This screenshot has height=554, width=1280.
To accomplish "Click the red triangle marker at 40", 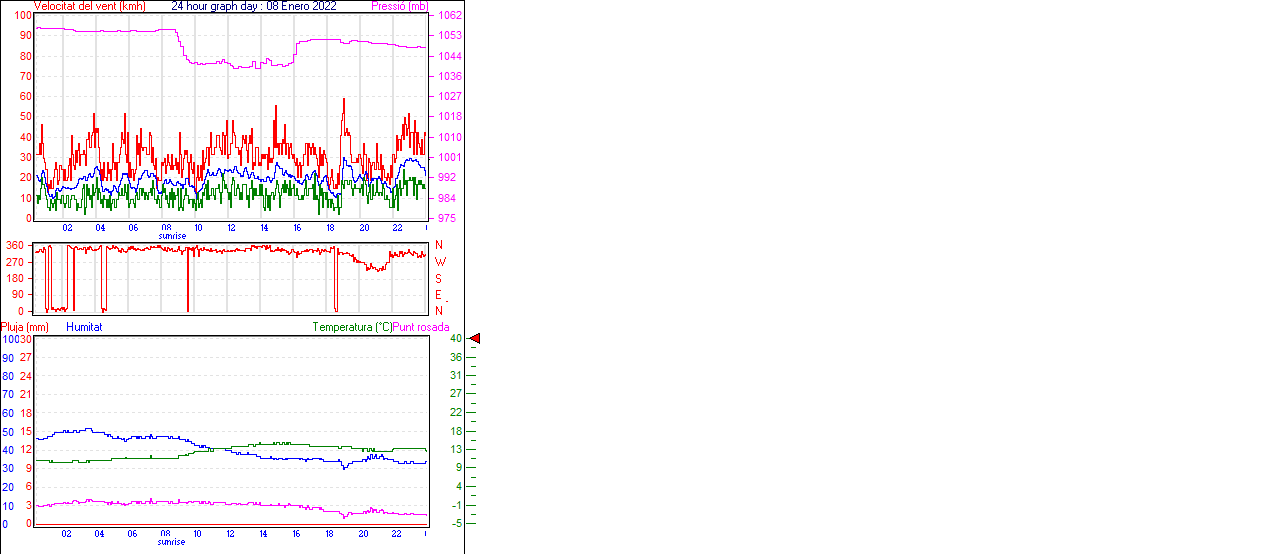I will tap(475, 339).
